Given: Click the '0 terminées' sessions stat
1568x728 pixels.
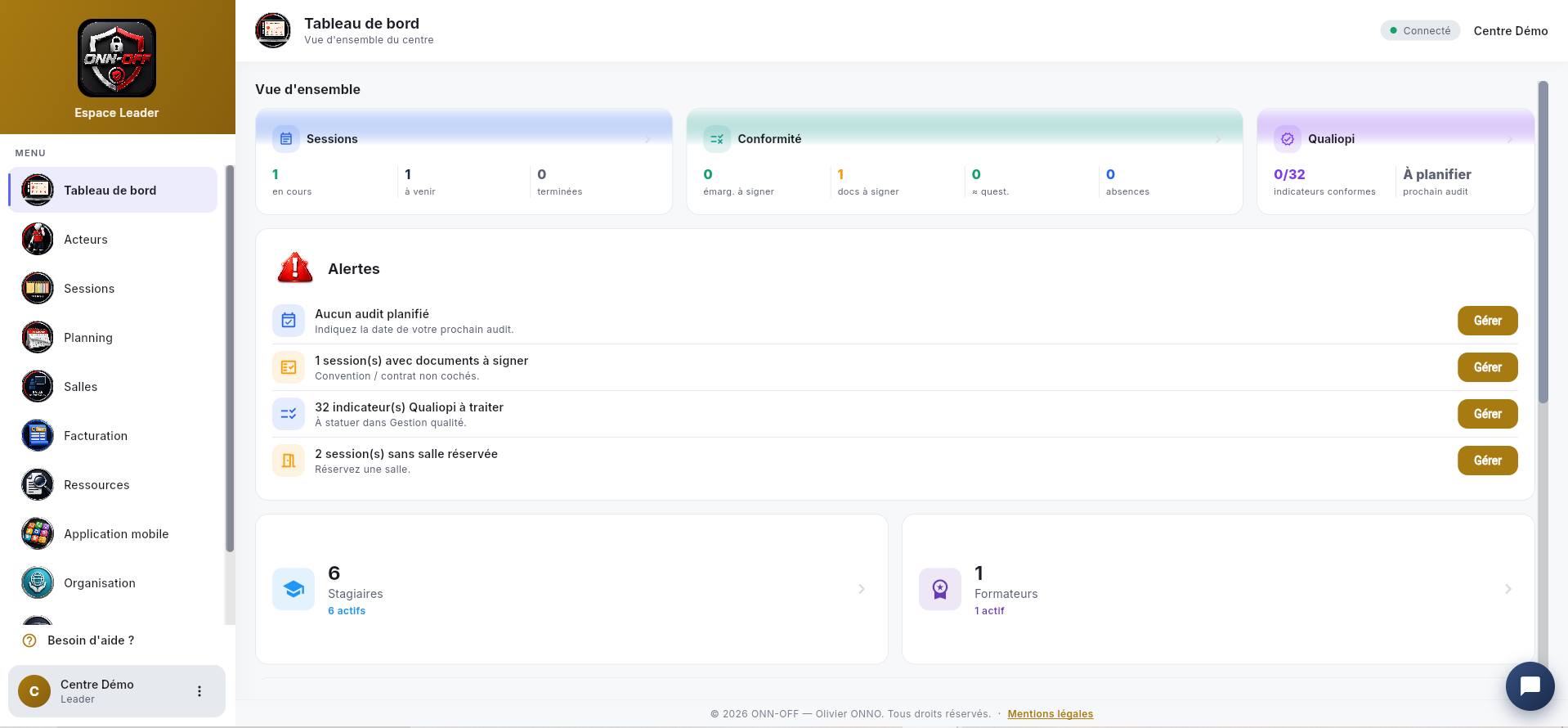Looking at the screenshot, I should tap(560, 182).
